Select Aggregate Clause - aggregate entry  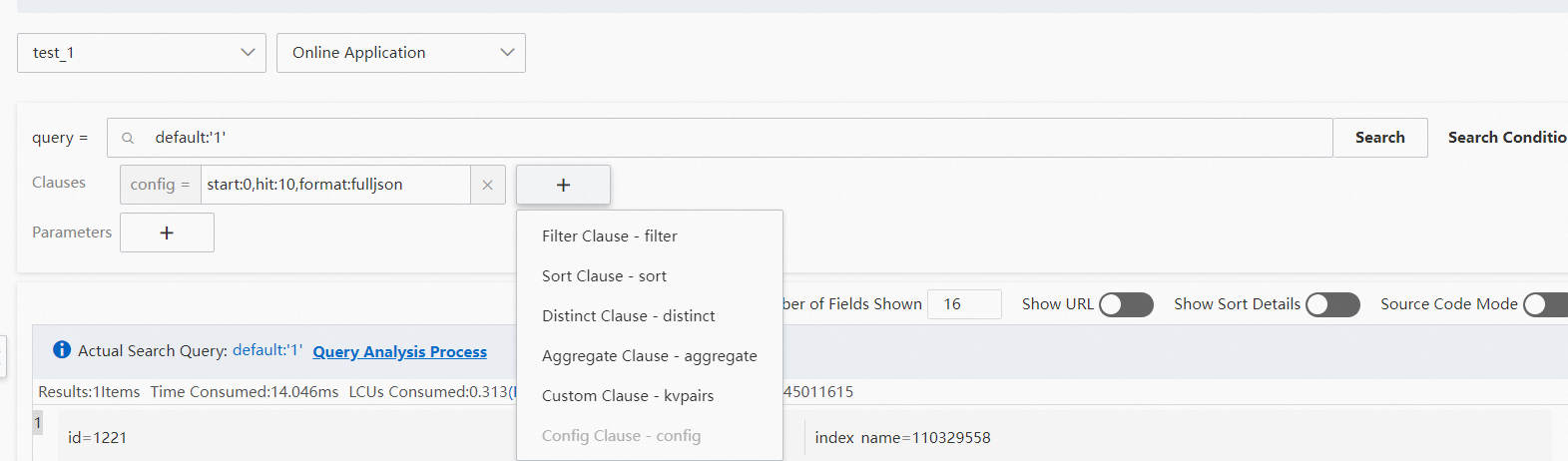(650, 356)
